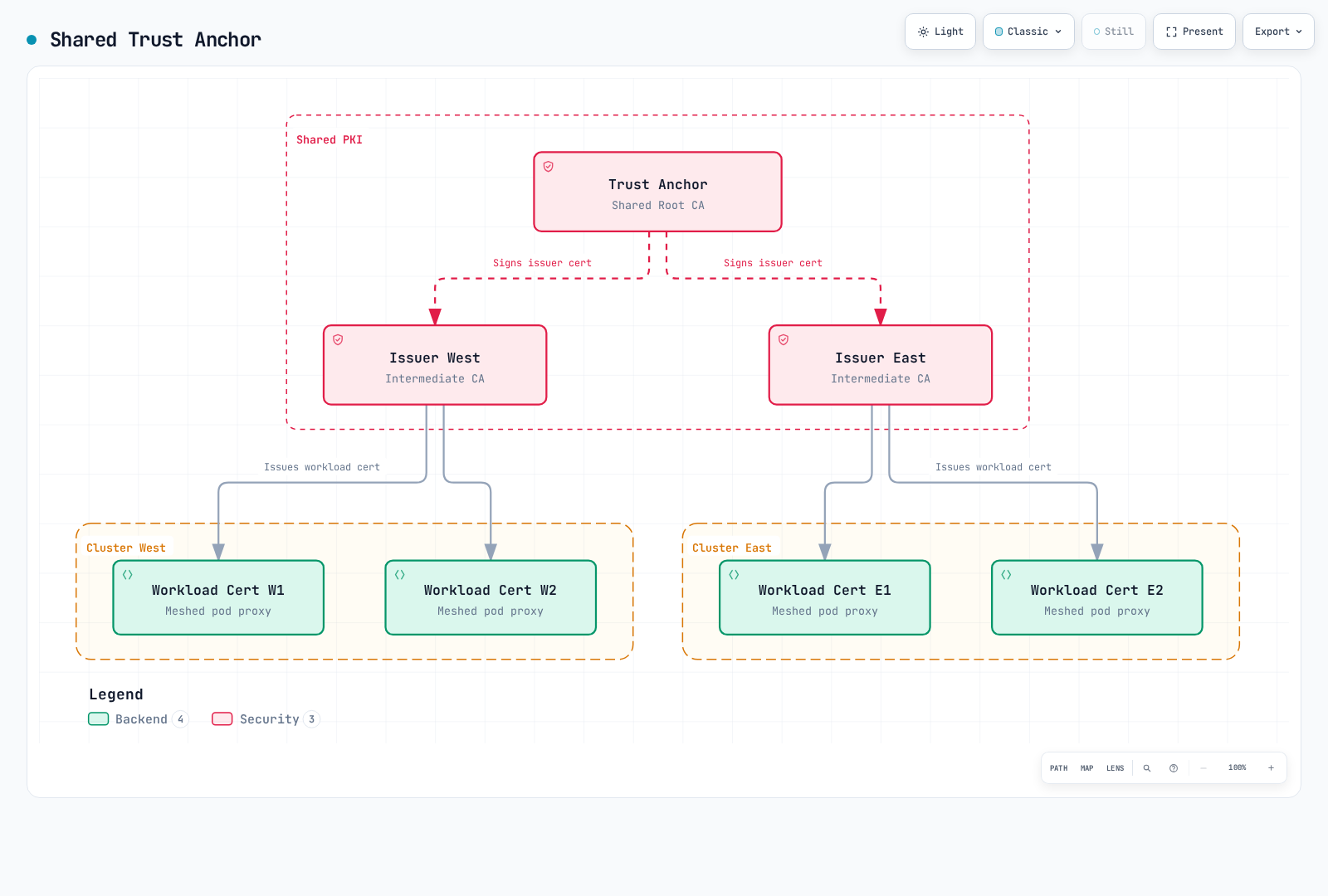Click the code icon on Workload Cert E1
The width and height of the screenshot is (1328, 896).
tap(735, 575)
